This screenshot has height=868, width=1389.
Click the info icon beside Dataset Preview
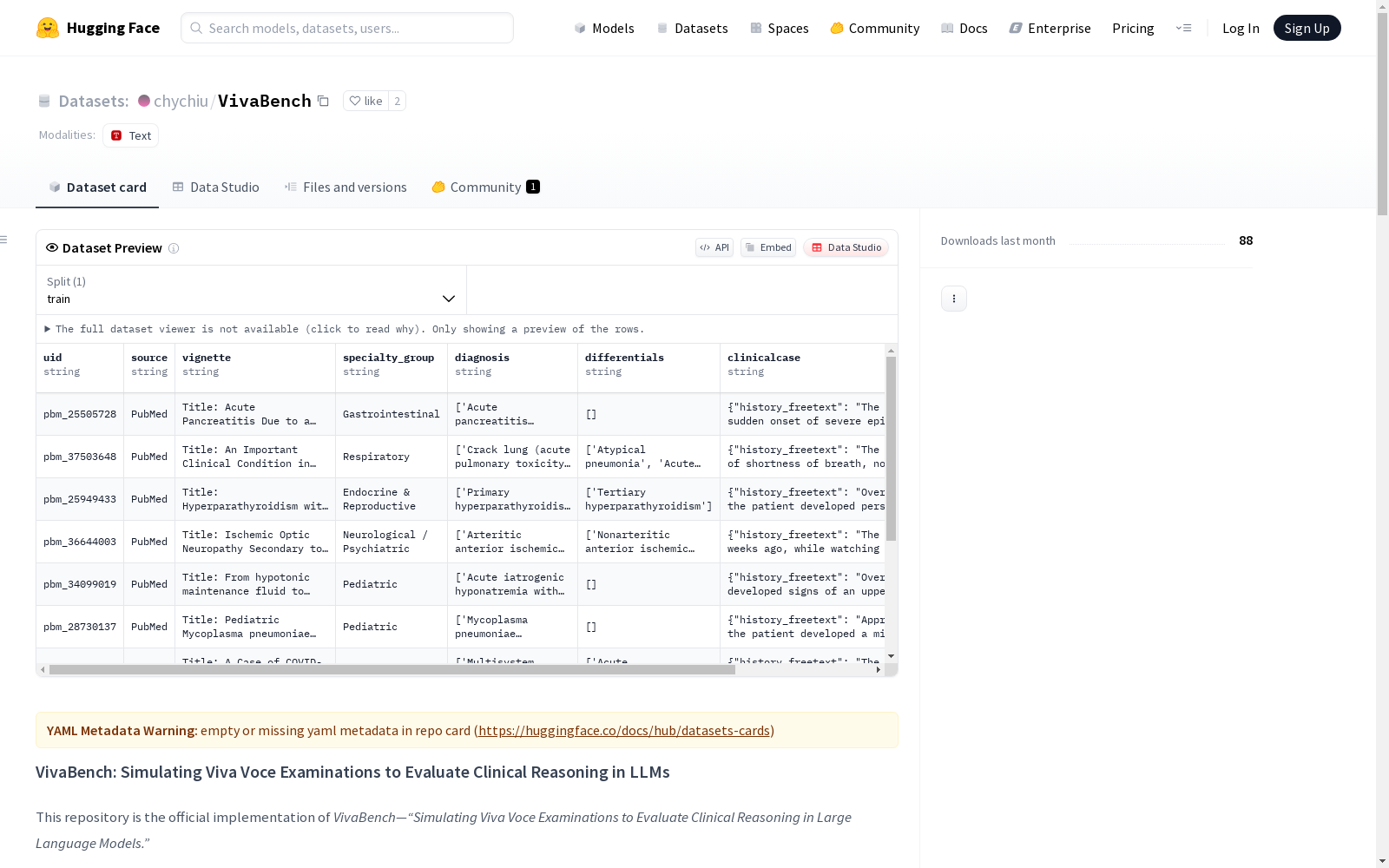(174, 248)
